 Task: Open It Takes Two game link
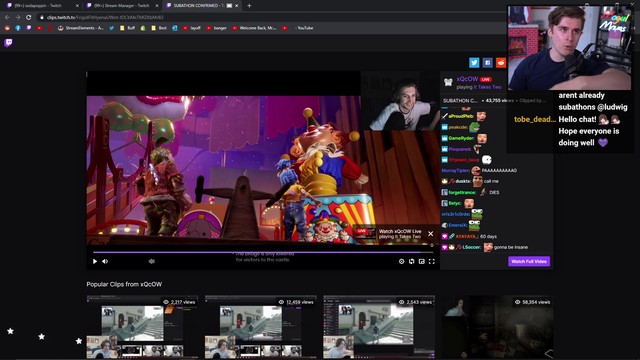pyautogui.click(x=487, y=87)
